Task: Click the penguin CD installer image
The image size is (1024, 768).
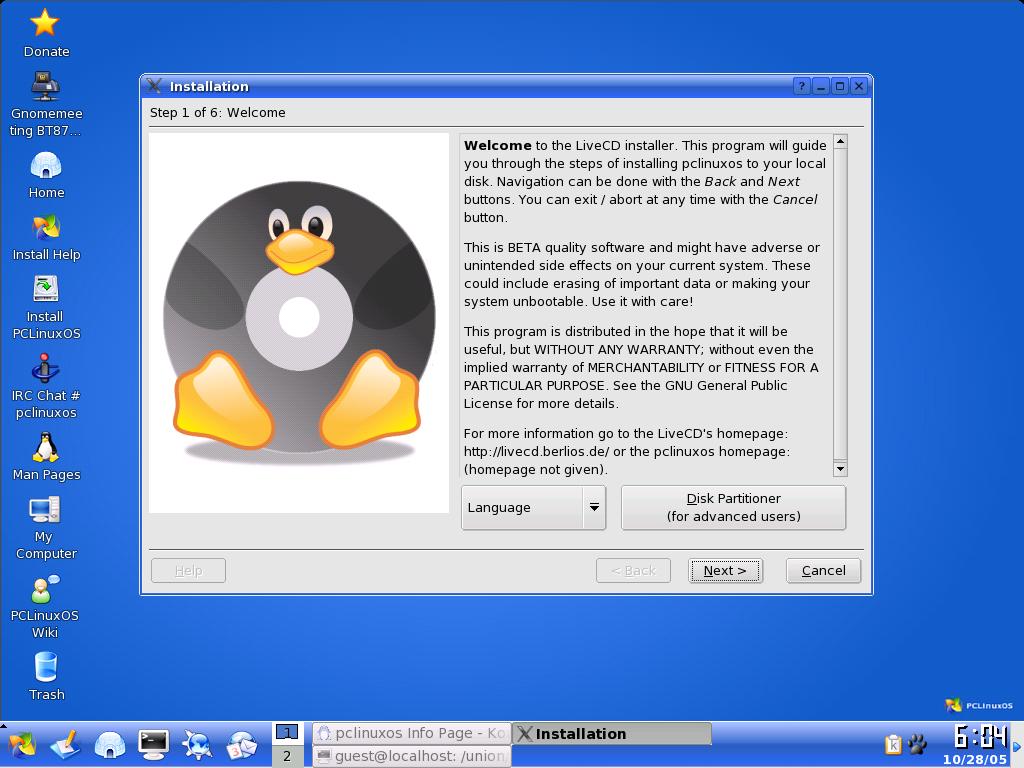Action: tap(299, 323)
